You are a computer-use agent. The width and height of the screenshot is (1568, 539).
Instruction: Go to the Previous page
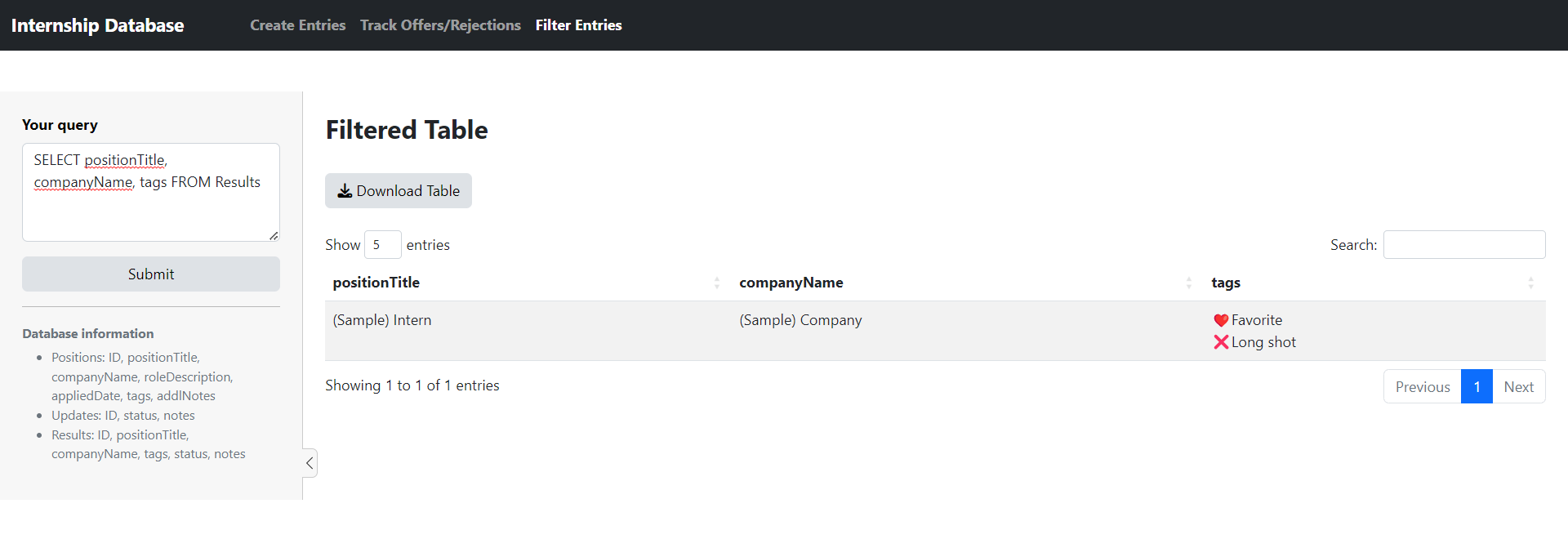point(1422,387)
